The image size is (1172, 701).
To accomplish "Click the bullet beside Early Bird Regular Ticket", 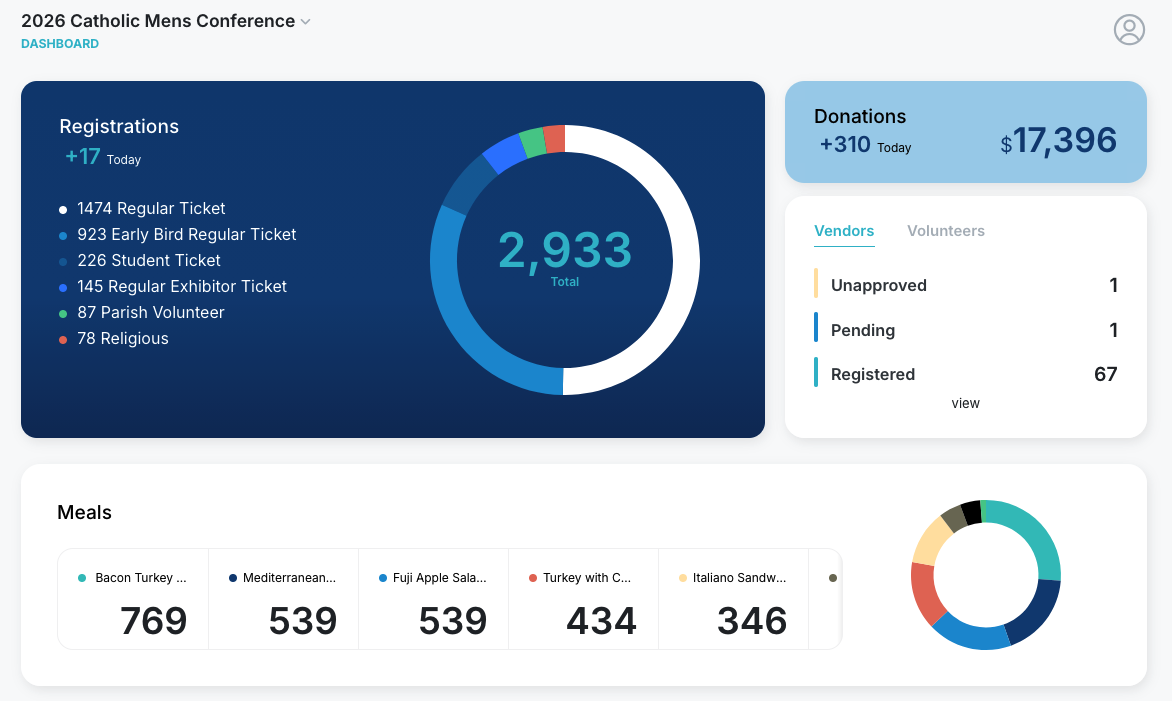I will (63, 234).
